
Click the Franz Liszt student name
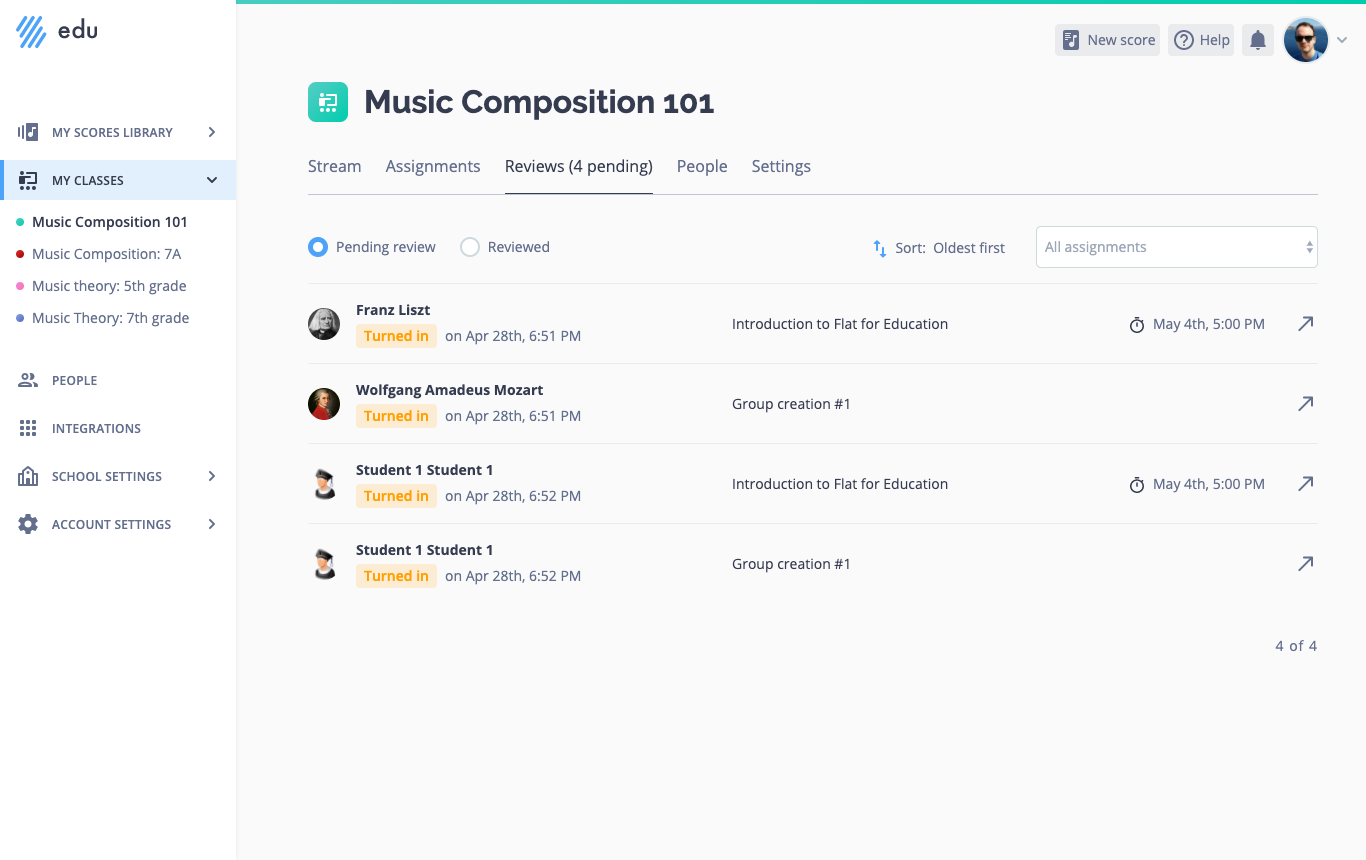(x=393, y=310)
